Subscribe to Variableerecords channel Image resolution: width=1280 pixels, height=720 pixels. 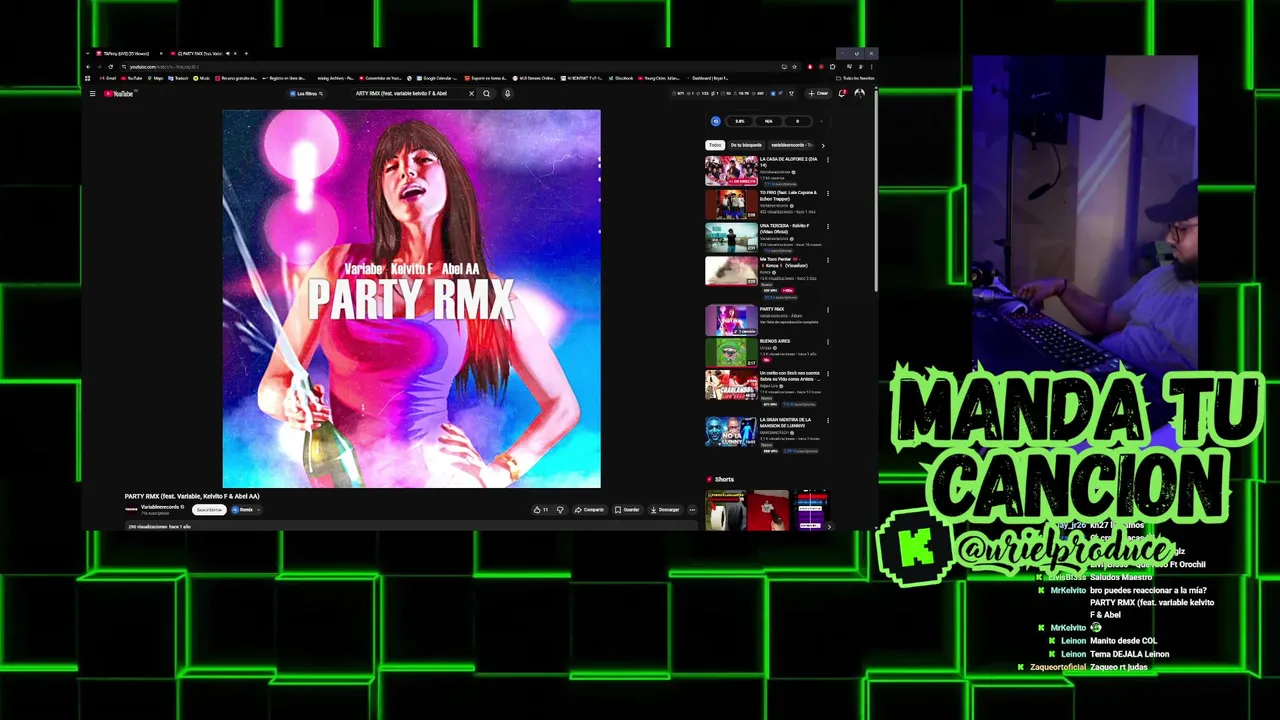pyautogui.click(x=209, y=510)
